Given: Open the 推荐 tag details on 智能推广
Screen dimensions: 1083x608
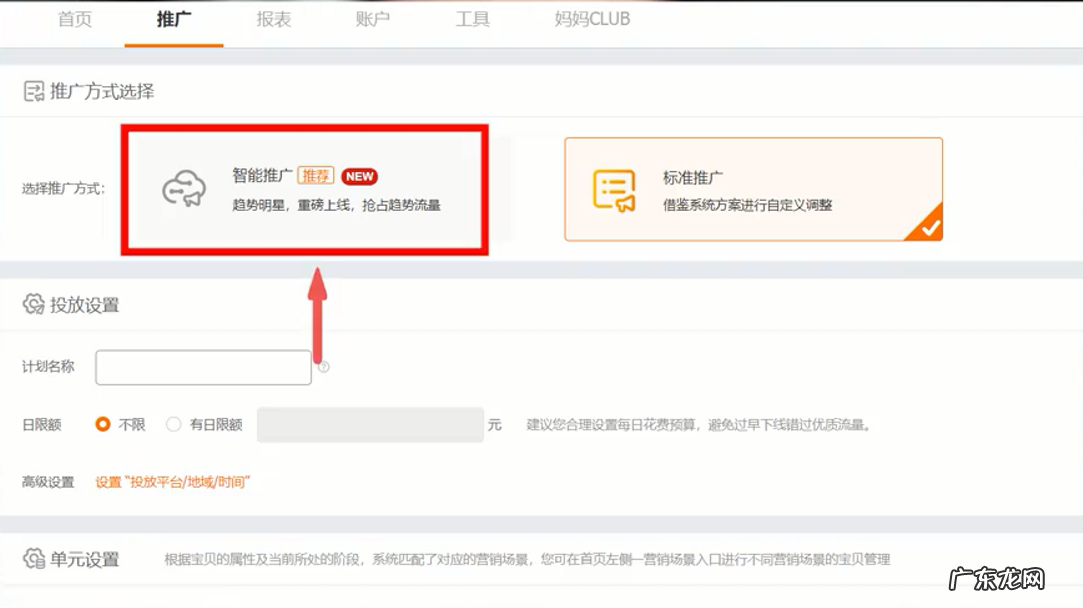Looking at the screenshot, I should coord(315,177).
